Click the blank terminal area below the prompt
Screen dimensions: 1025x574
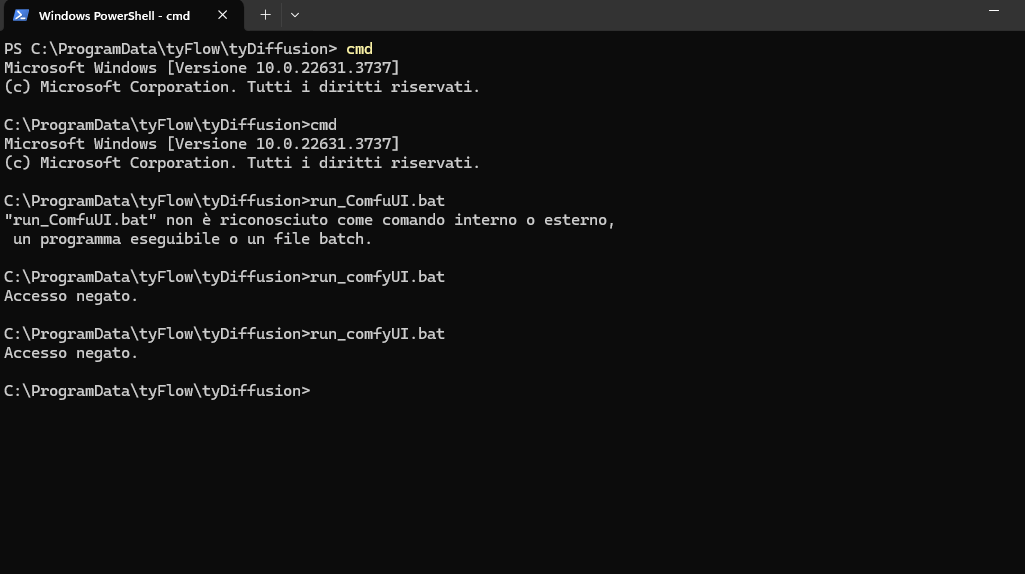(x=512, y=480)
